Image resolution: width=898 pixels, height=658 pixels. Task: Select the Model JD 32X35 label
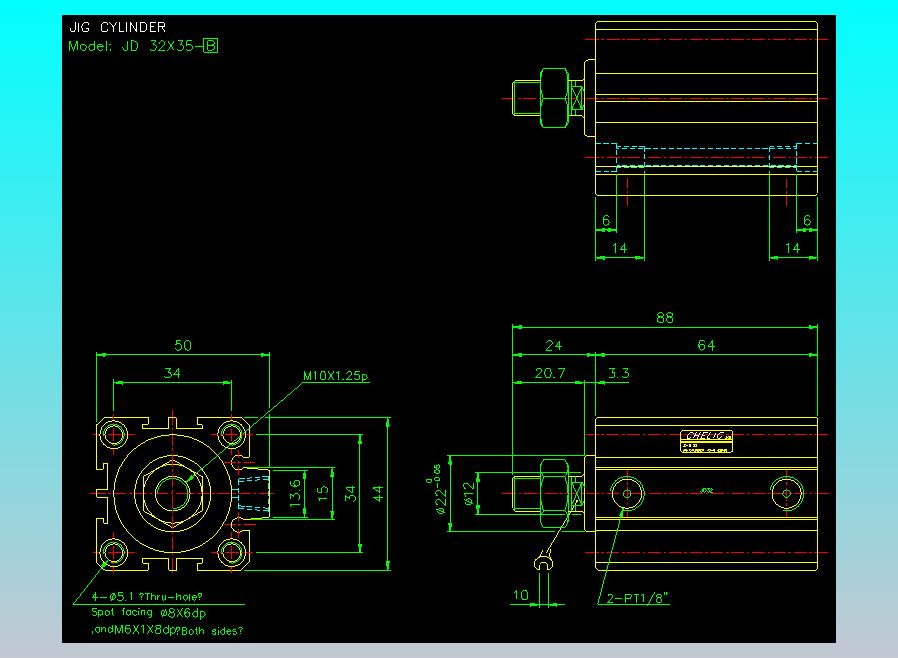[134, 46]
